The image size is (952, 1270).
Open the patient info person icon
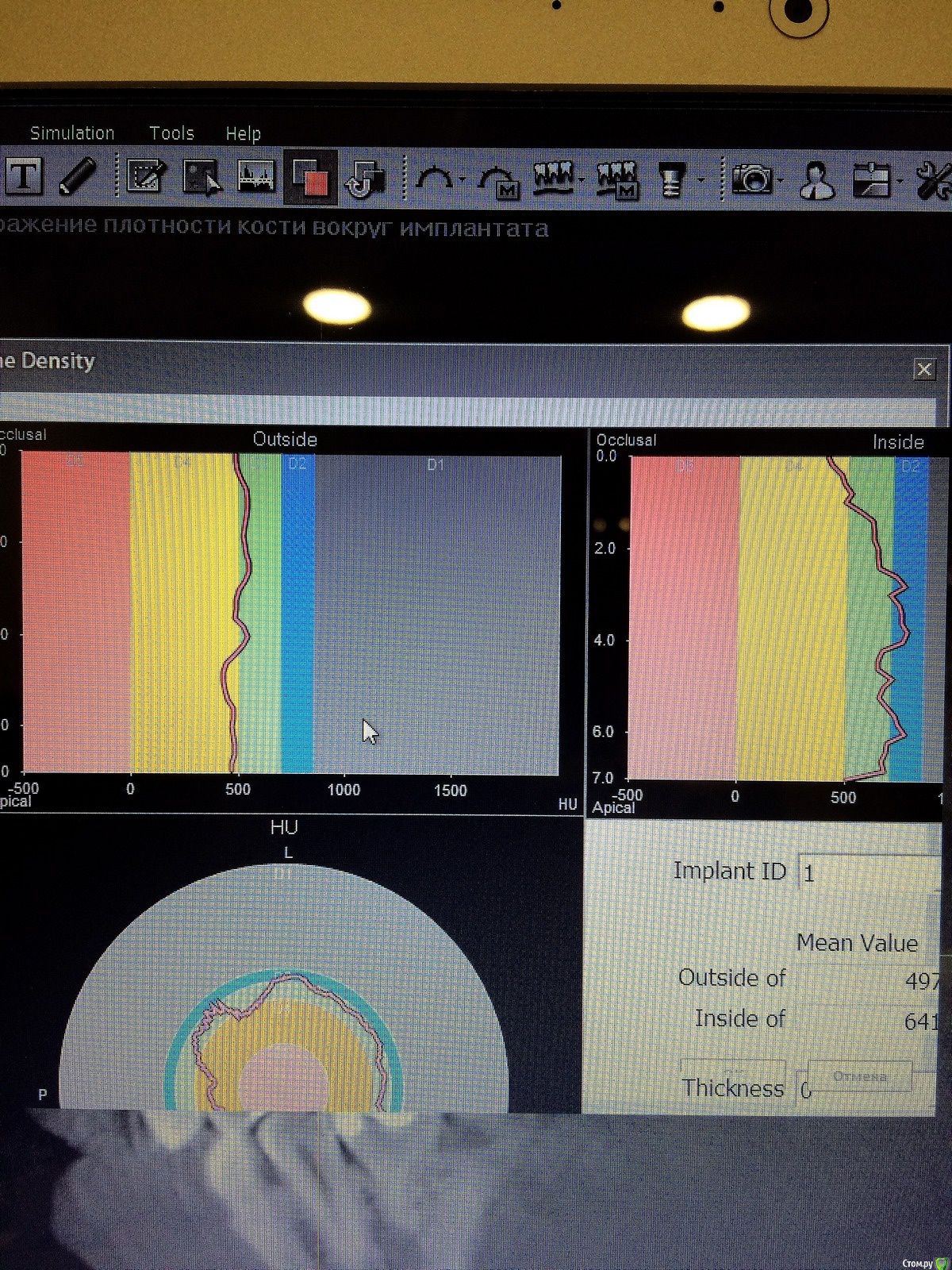pyautogui.click(x=817, y=180)
